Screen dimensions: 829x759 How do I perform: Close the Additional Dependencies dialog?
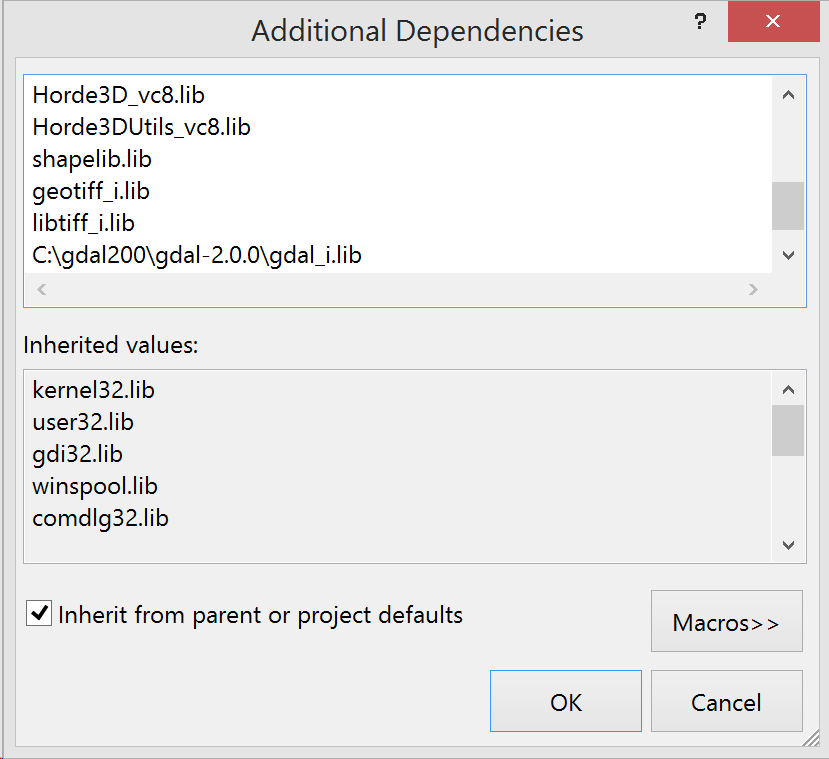tap(774, 22)
